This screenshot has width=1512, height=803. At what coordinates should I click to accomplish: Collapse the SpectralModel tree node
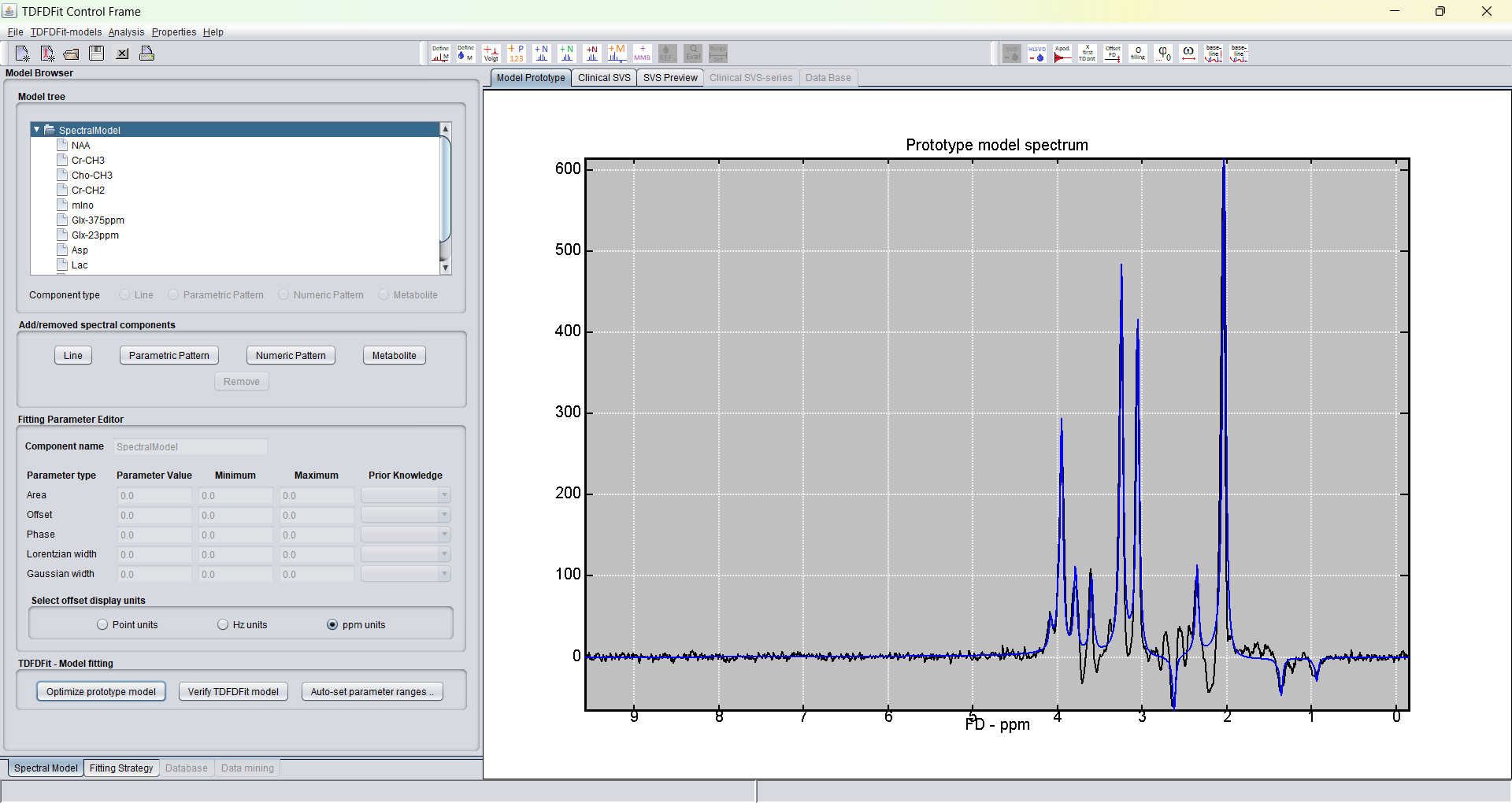pos(36,130)
